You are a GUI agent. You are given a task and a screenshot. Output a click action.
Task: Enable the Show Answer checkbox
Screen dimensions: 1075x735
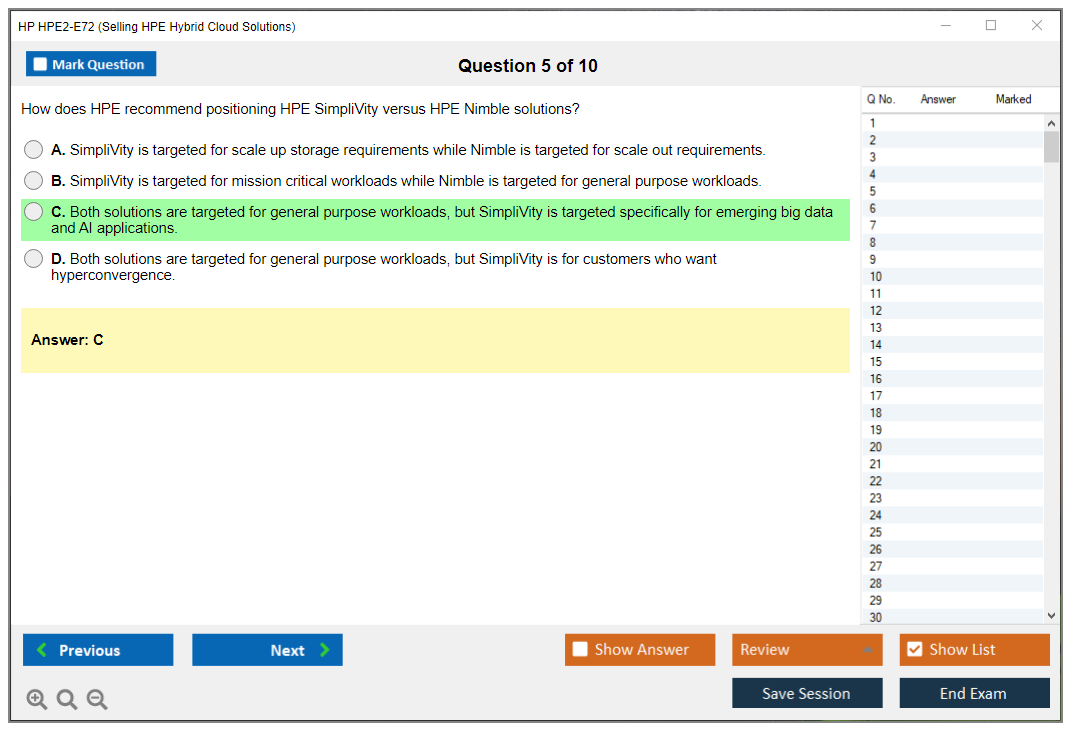(580, 650)
